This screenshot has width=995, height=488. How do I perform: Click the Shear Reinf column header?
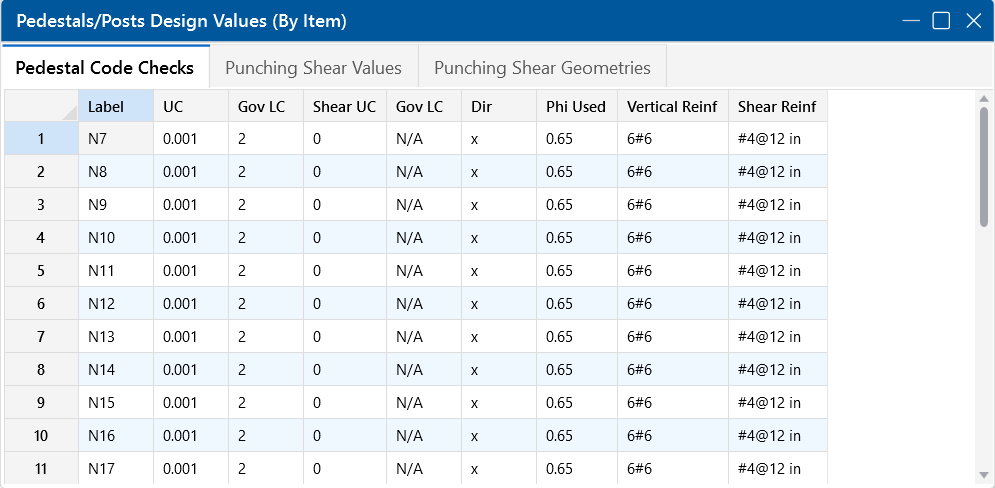778,106
